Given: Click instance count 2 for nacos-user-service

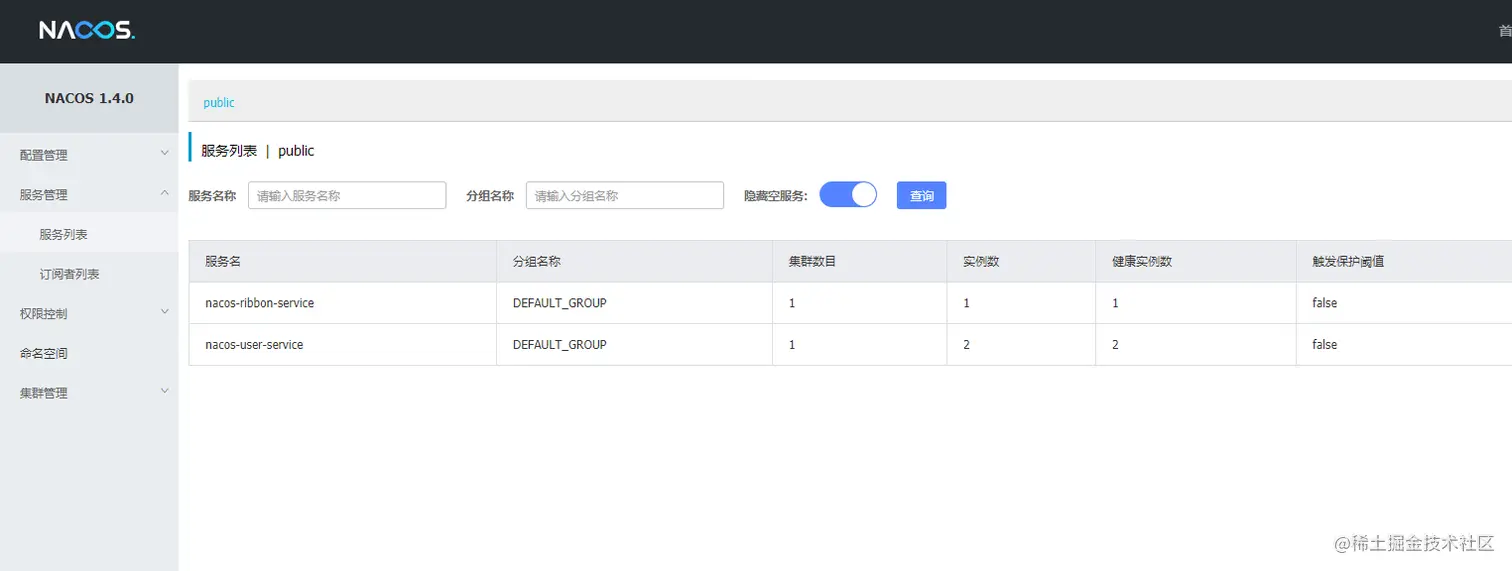Looking at the screenshot, I should (966, 344).
